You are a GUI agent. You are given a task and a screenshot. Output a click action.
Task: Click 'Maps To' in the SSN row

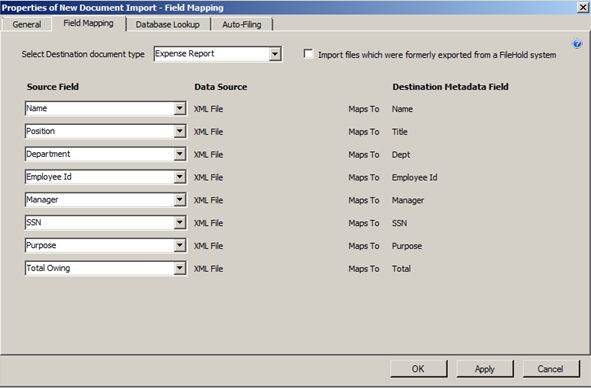[x=364, y=223]
